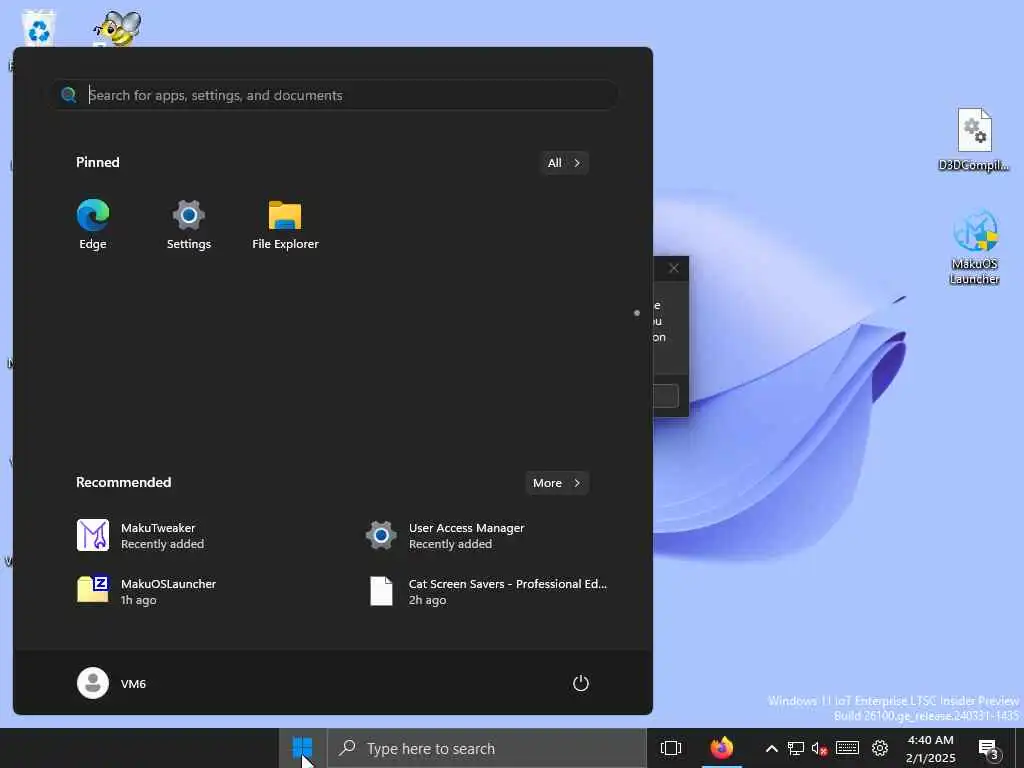Viewport: 1024px width, 768px height.
Task: Expand More recommended items
Action: (557, 483)
